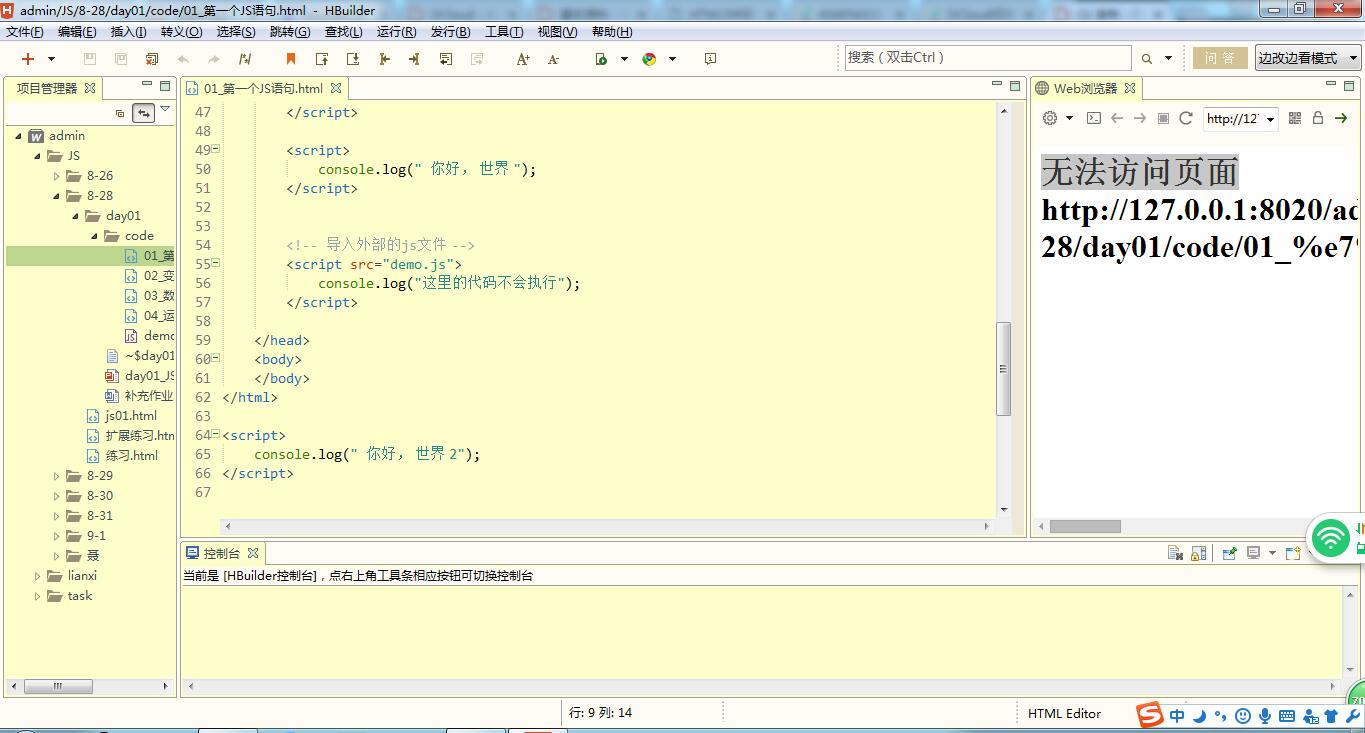Image resolution: width=1365 pixels, height=733 pixels.
Task: Open the 工具(T) menu
Action: coord(504,32)
